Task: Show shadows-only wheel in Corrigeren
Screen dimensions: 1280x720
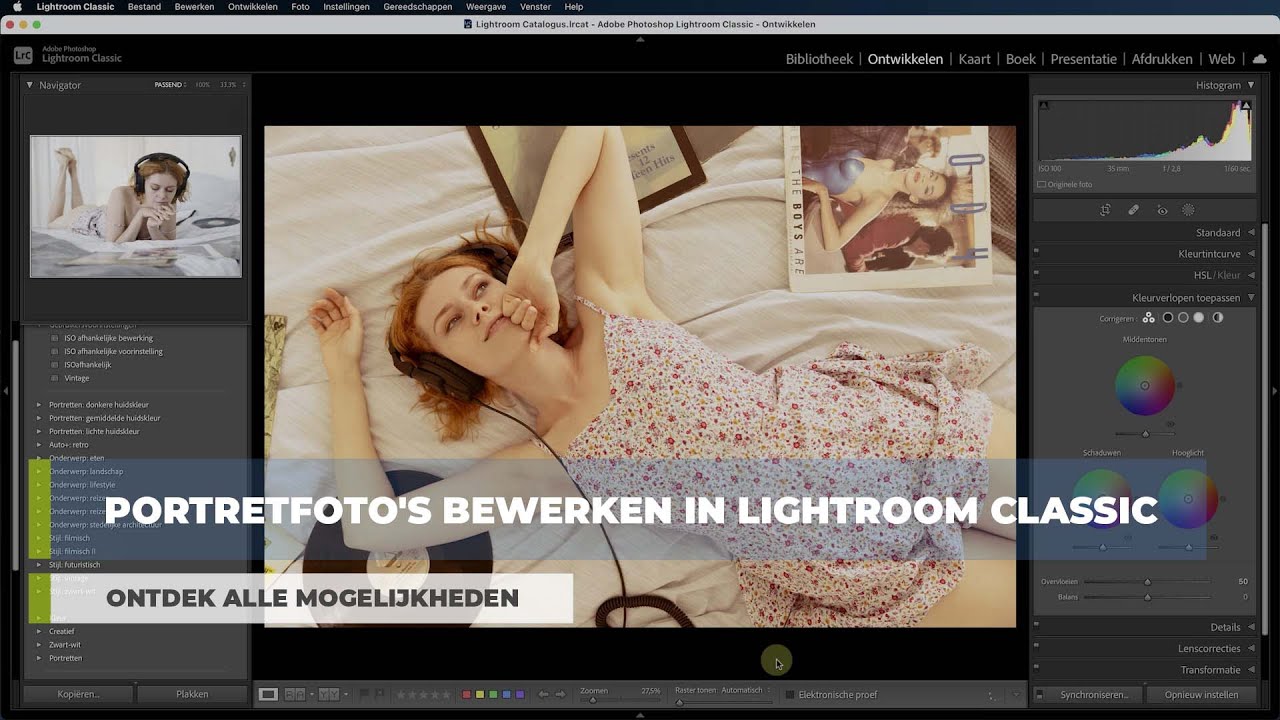Action: [1167, 318]
